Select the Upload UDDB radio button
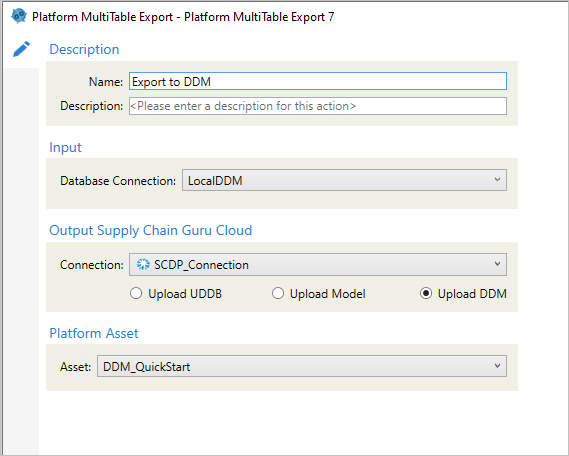 pos(136,293)
